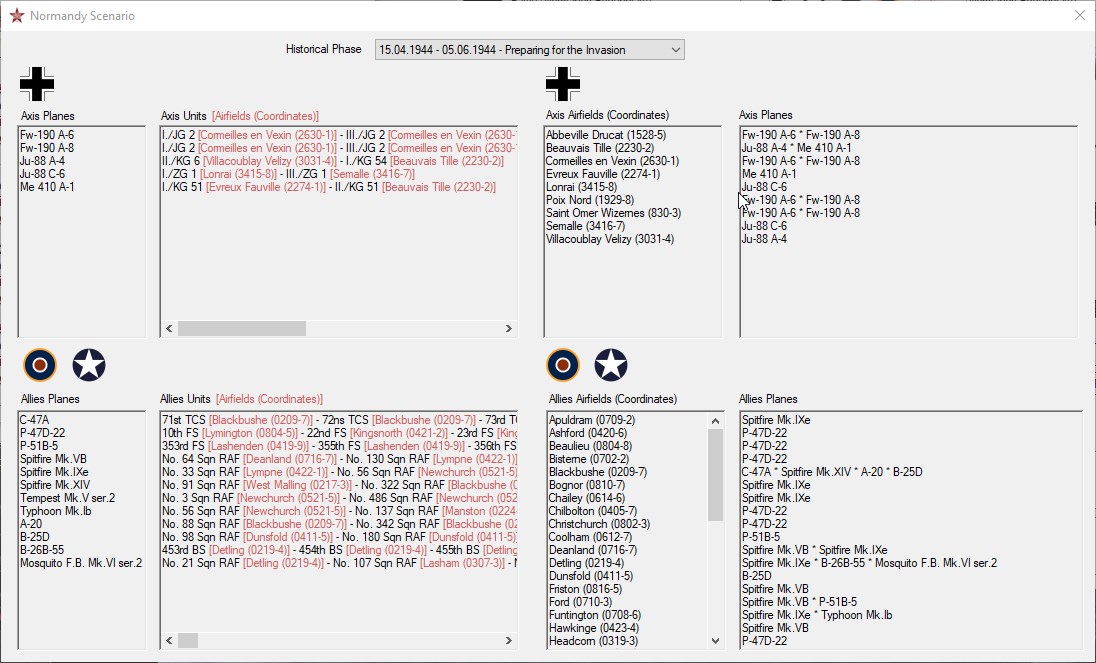
Task: Select Funtington (0708-6) airfield
Action: [x=628, y=615]
